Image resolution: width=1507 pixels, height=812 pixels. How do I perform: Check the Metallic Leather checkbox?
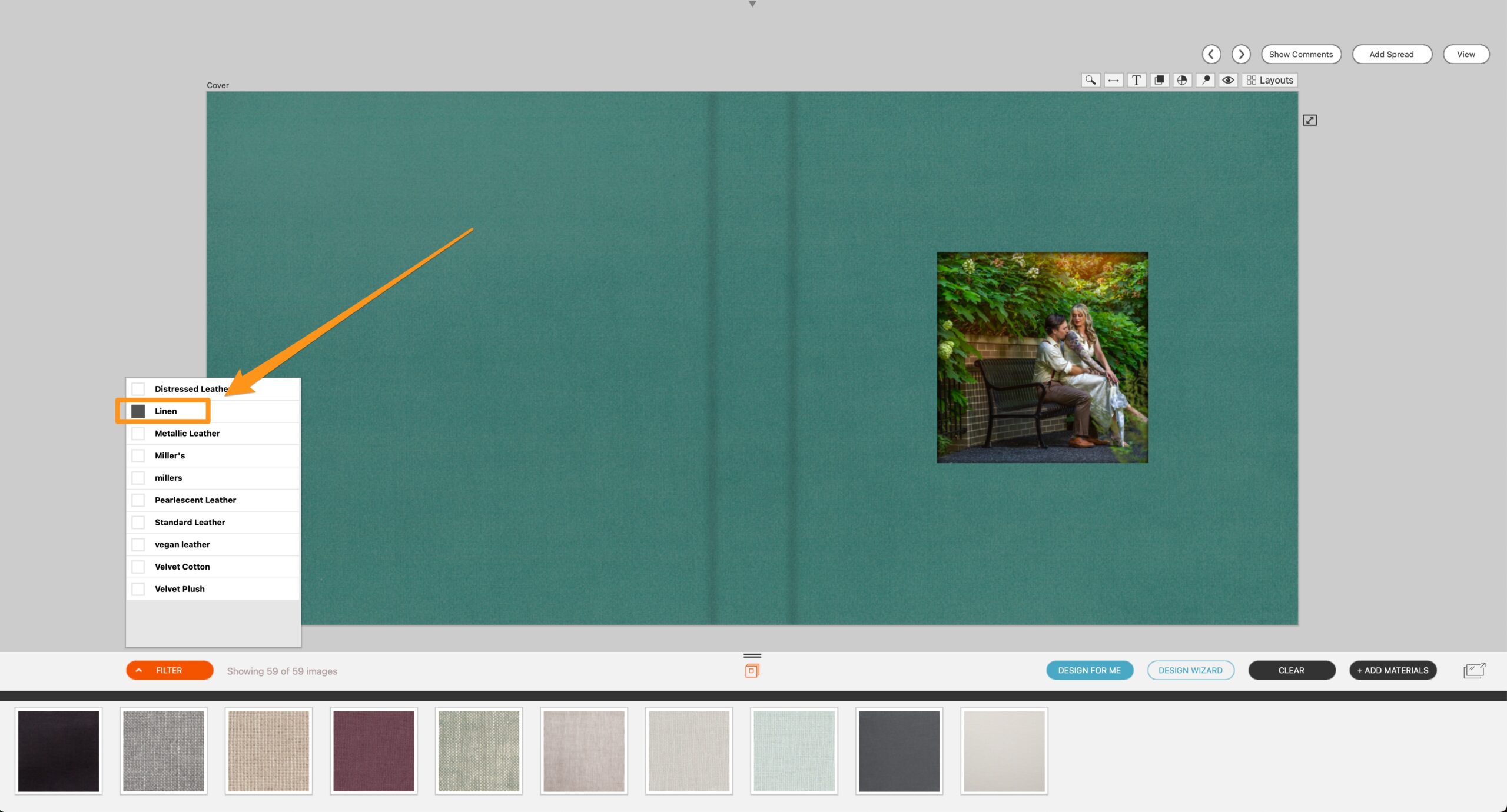pos(138,434)
